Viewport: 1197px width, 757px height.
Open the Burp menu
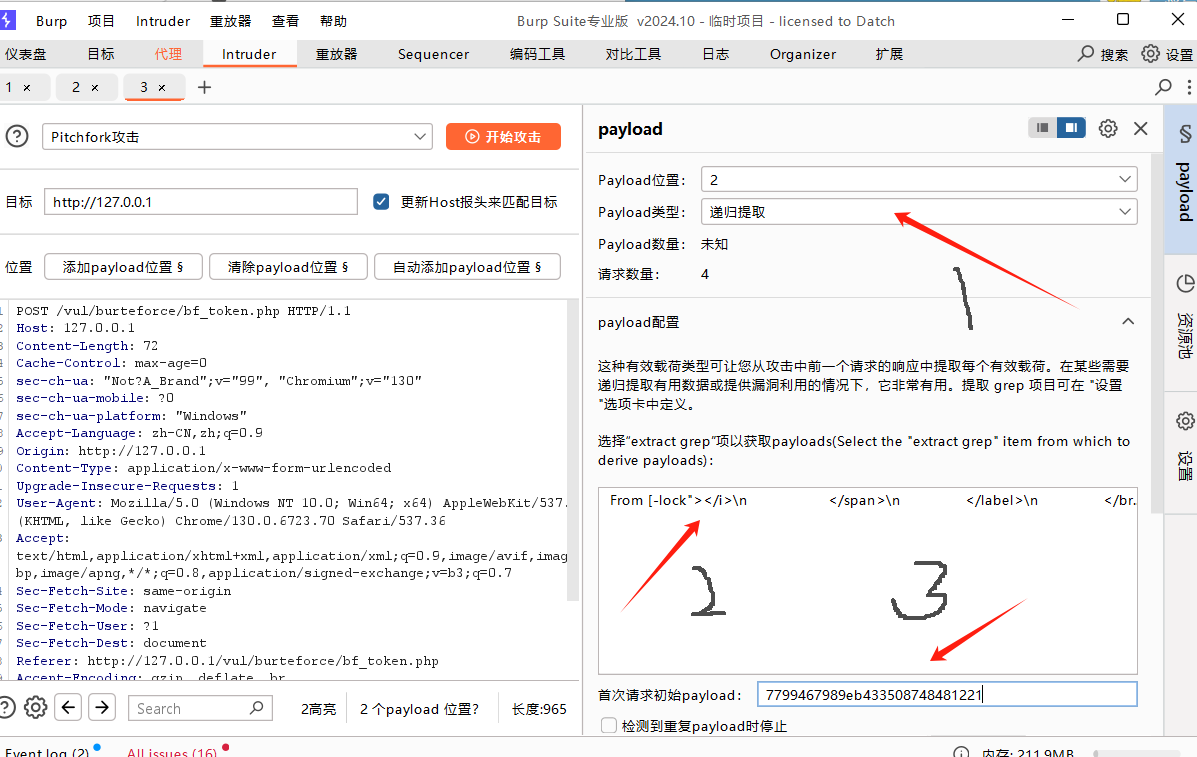[x=51, y=21]
